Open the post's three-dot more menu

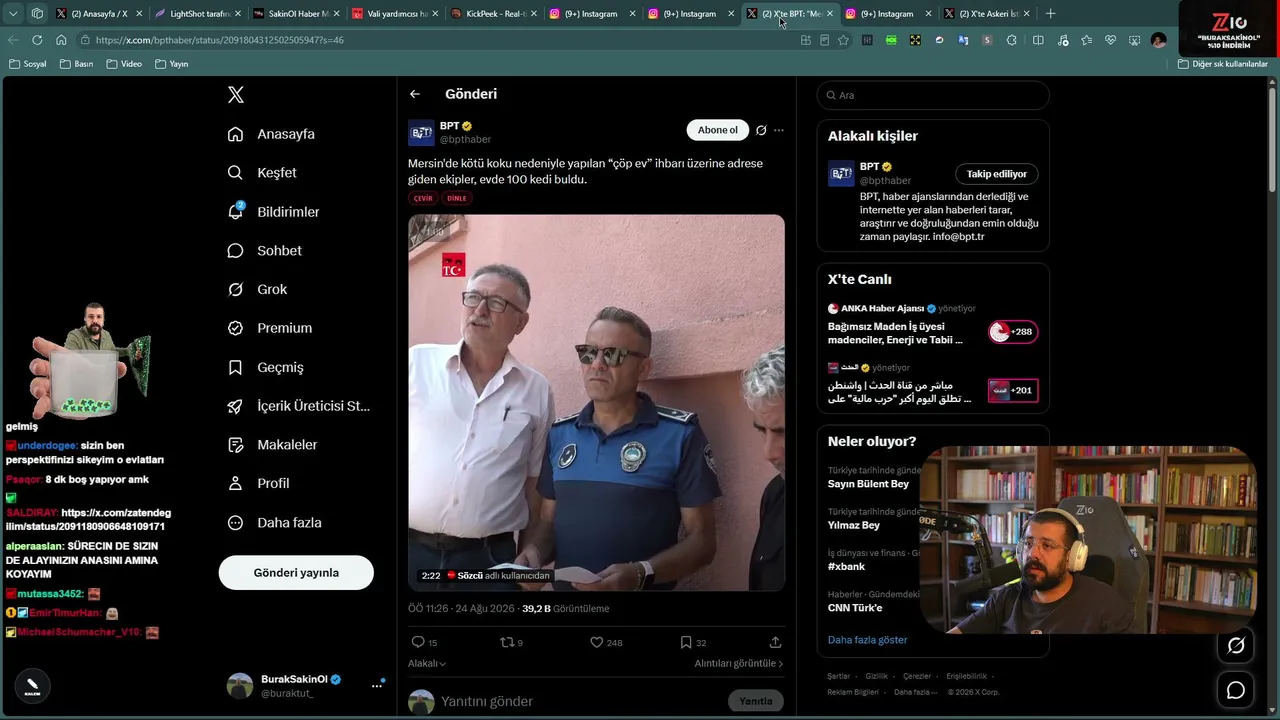[x=779, y=130]
